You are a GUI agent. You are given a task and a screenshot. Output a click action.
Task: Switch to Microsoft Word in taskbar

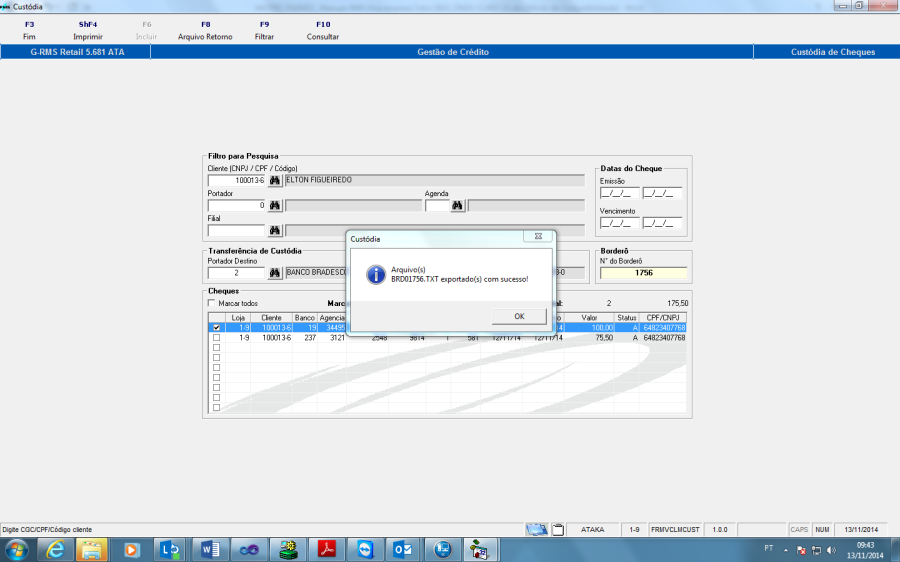tap(209, 550)
